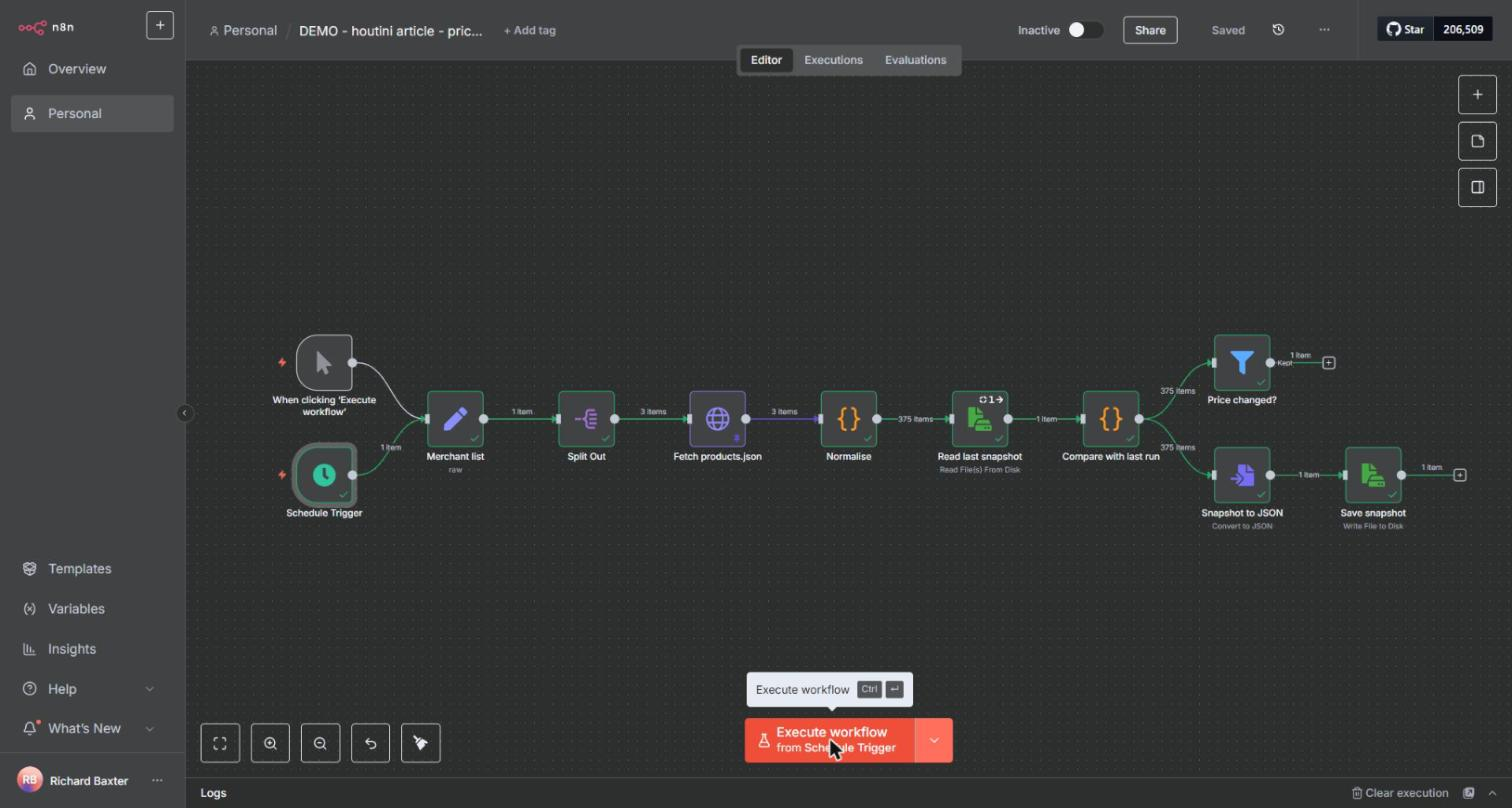1512x808 pixels.
Task: Pop out the Logs panel
Action: tap(1468, 793)
